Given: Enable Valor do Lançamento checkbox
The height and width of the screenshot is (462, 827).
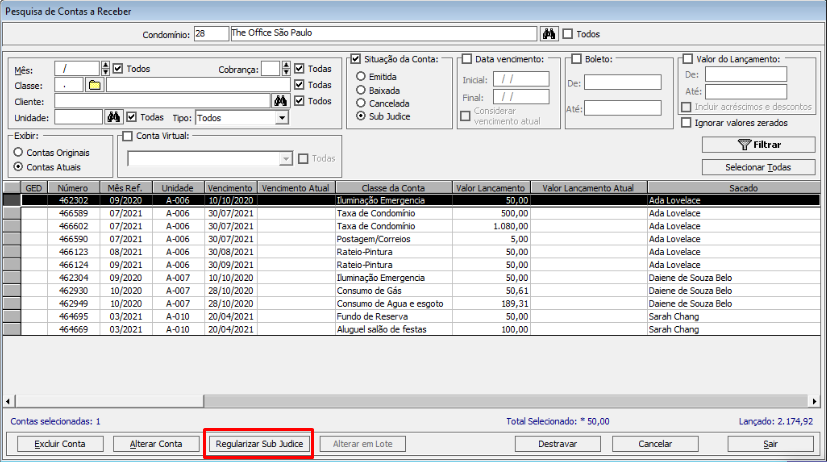Looking at the screenshot, I should click(x=688, y=59).
